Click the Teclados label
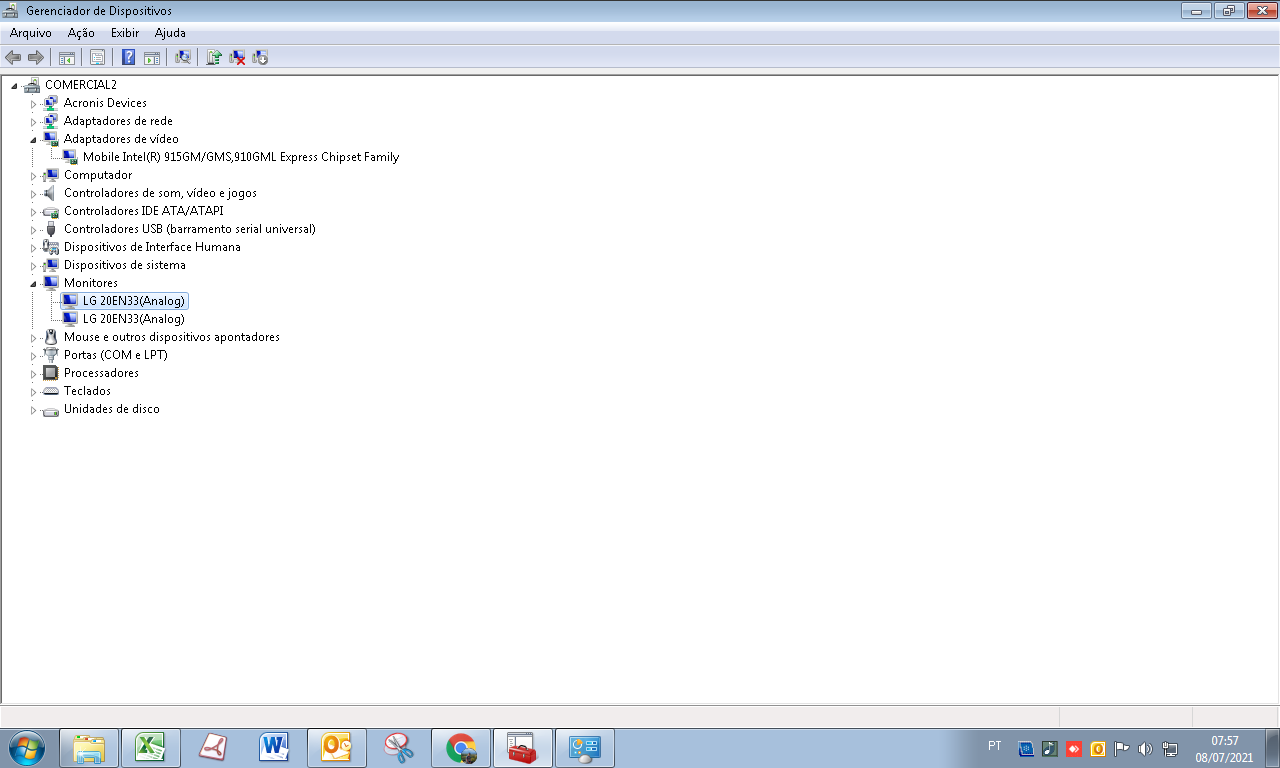The height and width of the screenshot is (768, 1280). (x=87, y=391)
